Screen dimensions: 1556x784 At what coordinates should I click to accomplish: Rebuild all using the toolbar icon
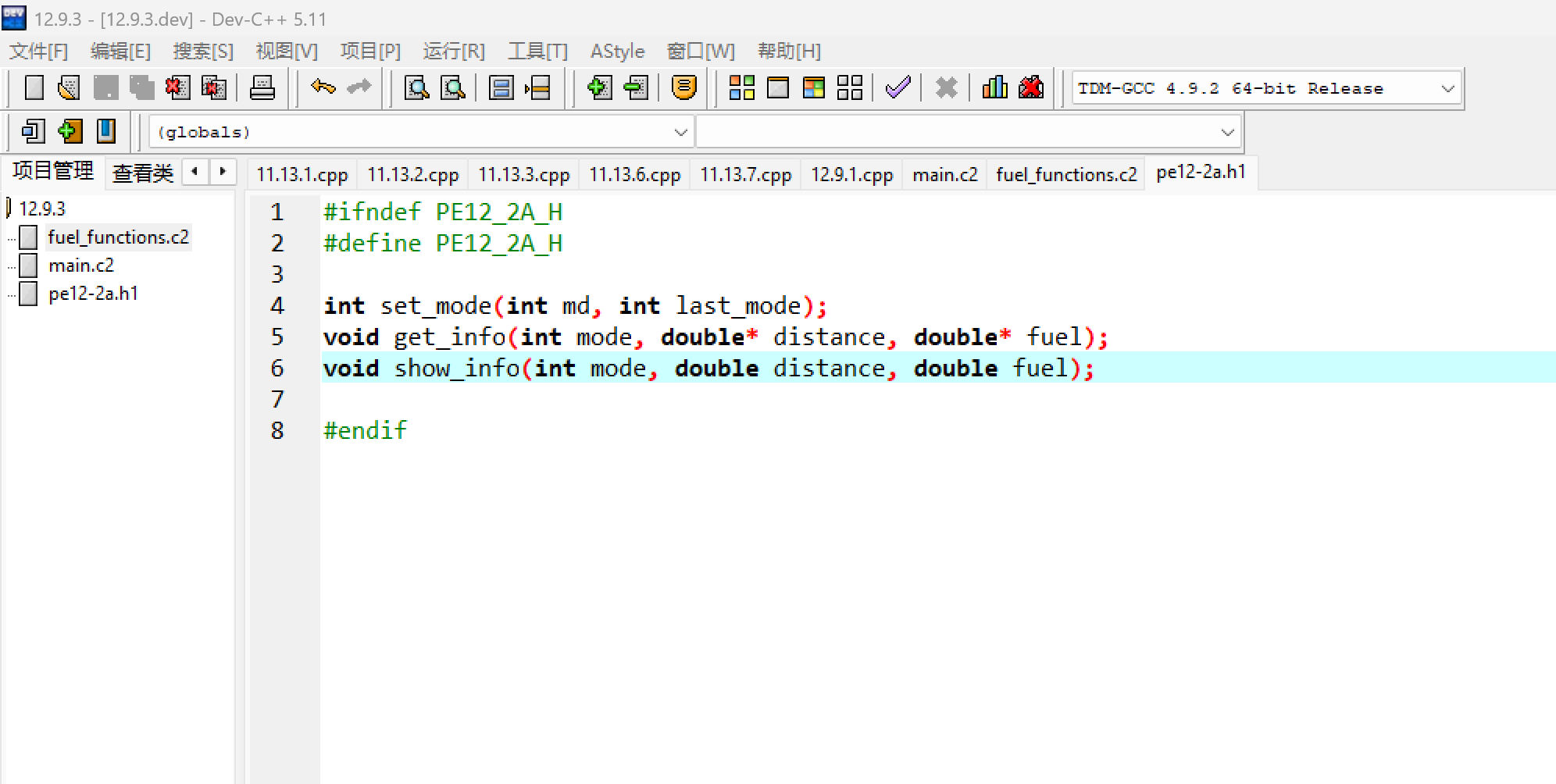pos(850,87)
